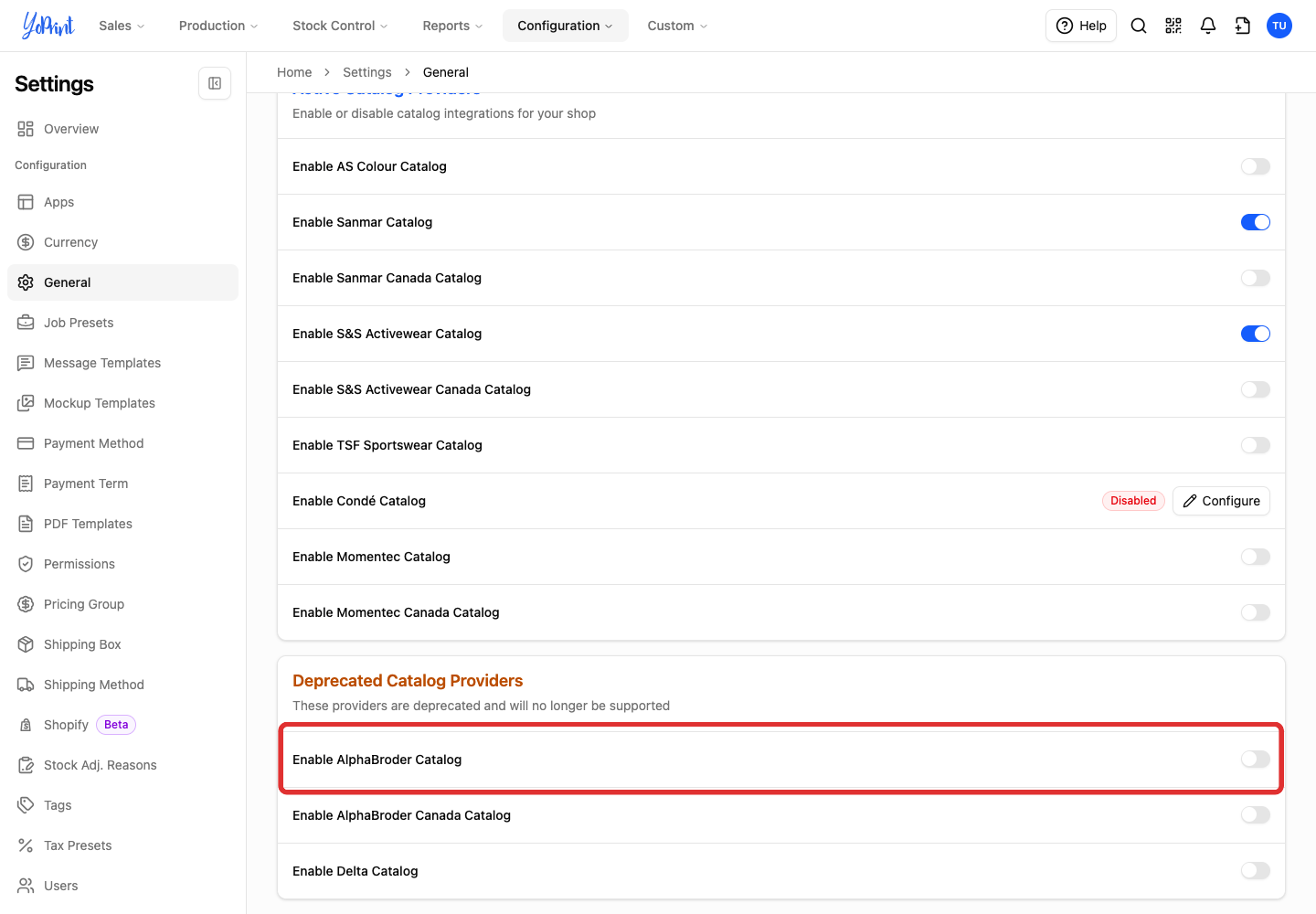Click Configure for Condé Catalog

pos(1221,501)
